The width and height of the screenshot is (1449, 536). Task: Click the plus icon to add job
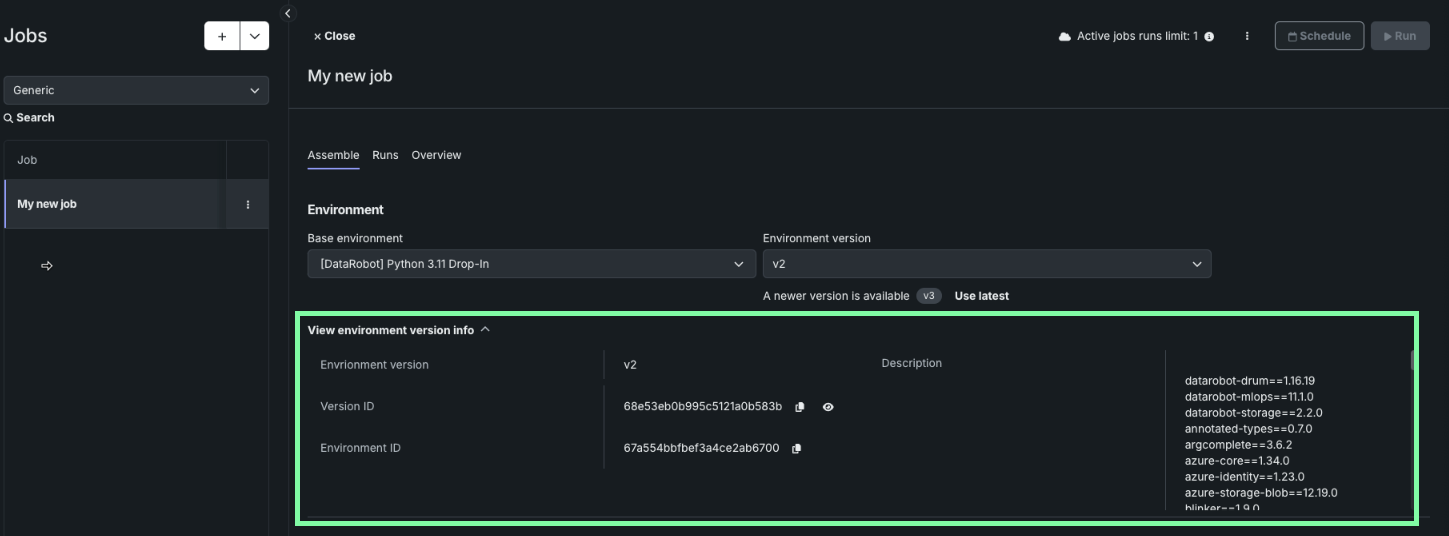click(222, 36)
